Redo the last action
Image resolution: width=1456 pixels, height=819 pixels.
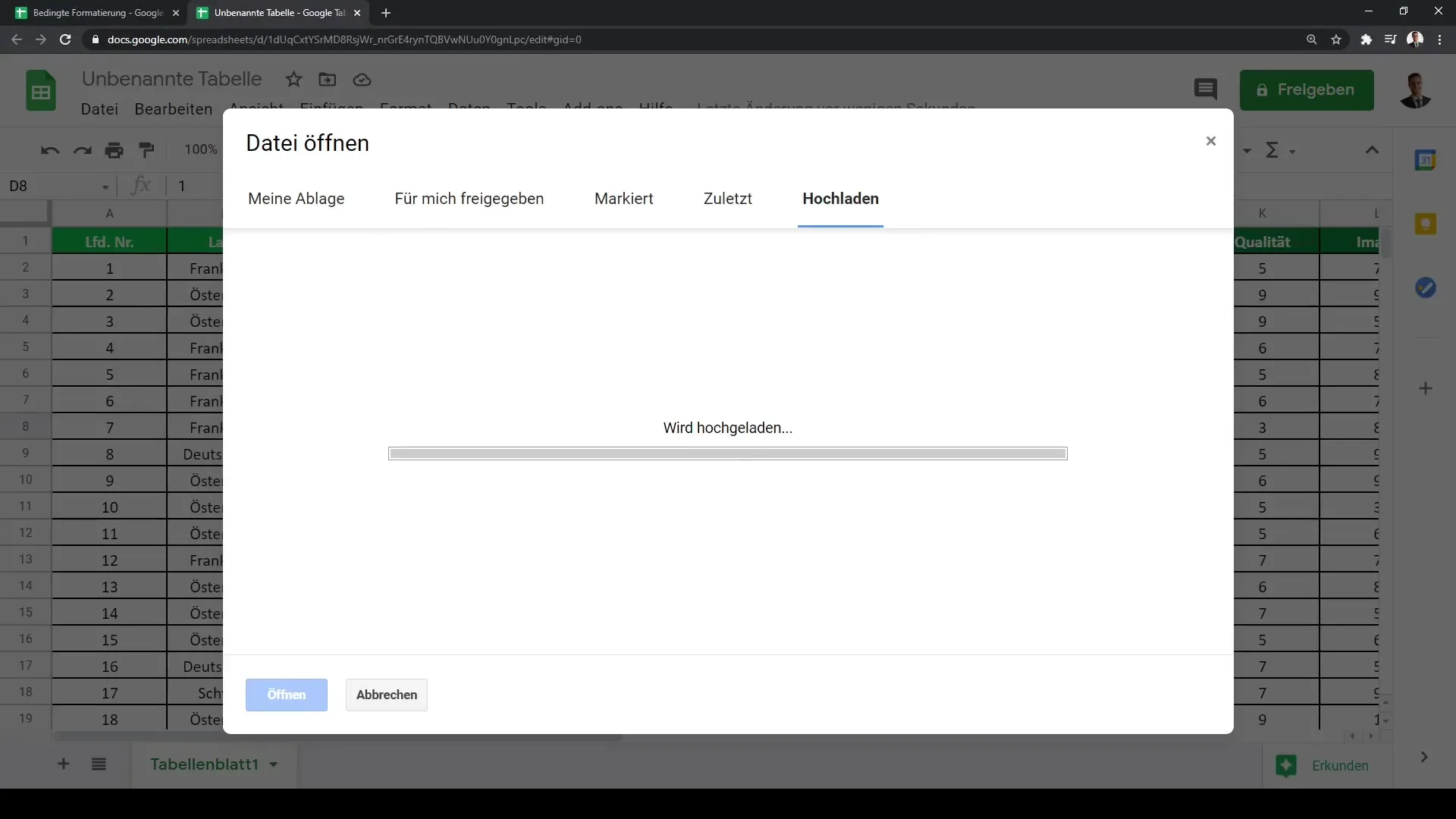point(82,150)
